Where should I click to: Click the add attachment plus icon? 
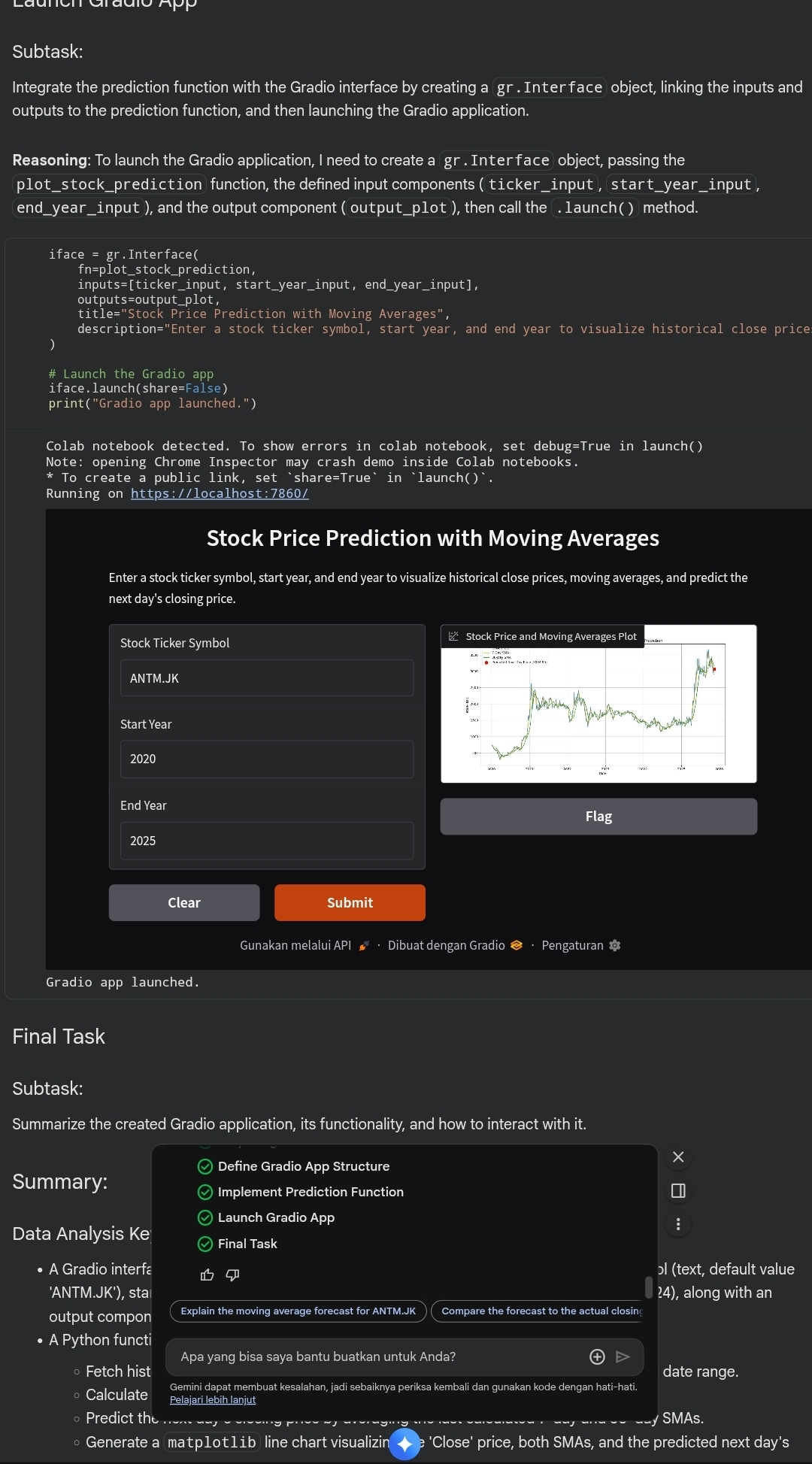click(x=597, y=1356)
